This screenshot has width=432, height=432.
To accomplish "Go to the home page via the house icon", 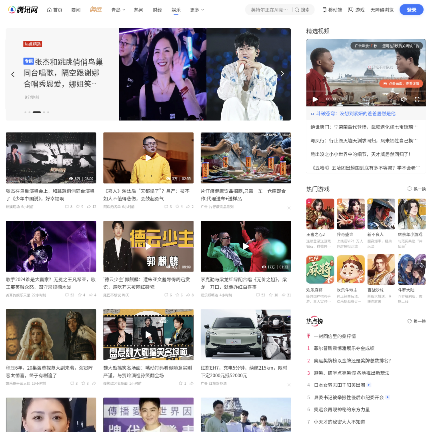I will point(54,10).
